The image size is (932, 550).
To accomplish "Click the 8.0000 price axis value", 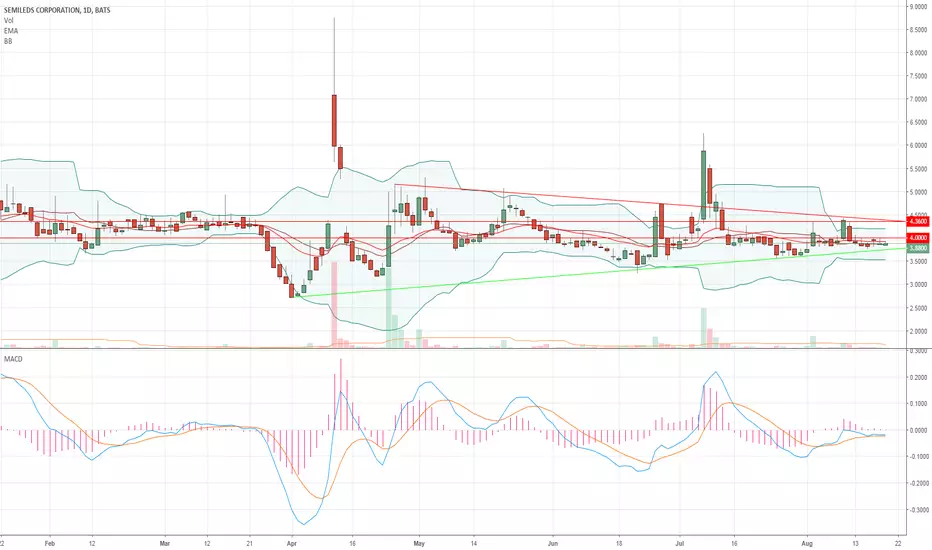I will point(918,53).
